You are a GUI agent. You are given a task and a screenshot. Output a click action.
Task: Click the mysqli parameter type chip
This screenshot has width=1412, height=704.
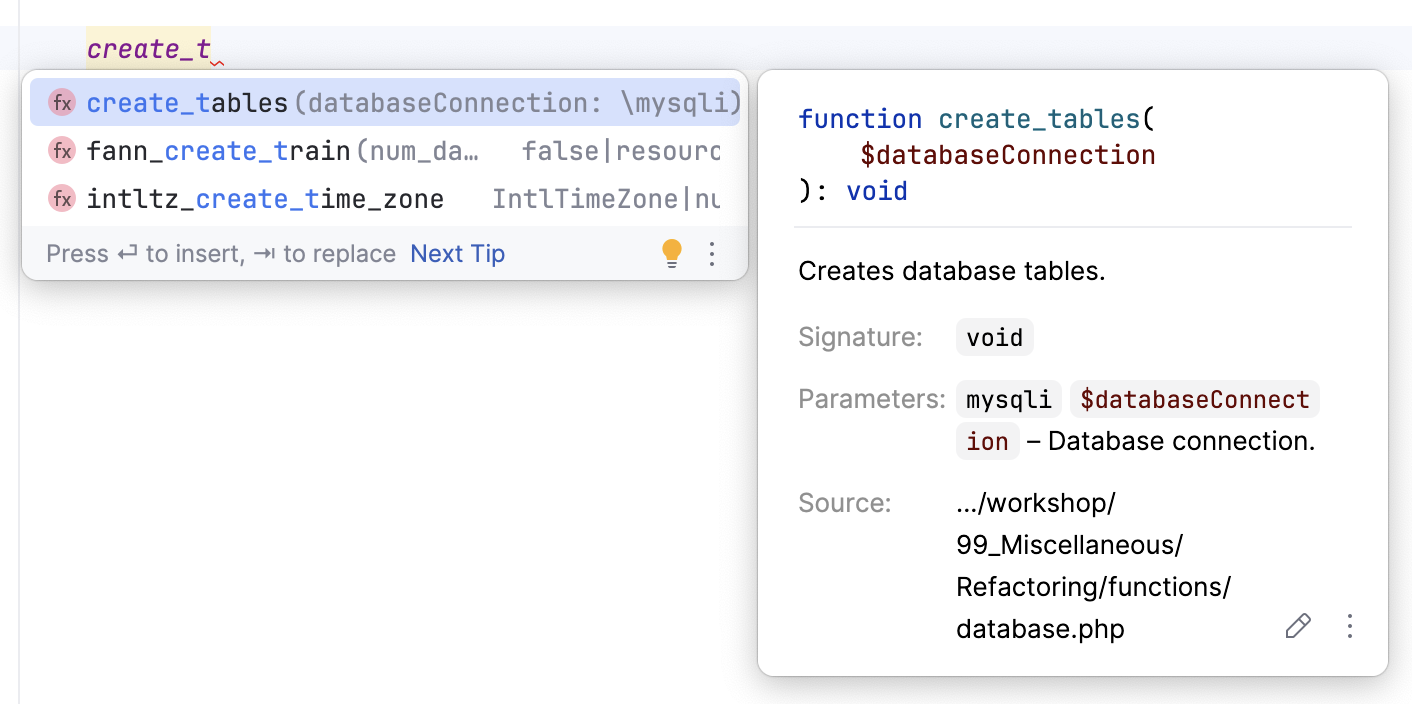click(x=1008, y=398)
